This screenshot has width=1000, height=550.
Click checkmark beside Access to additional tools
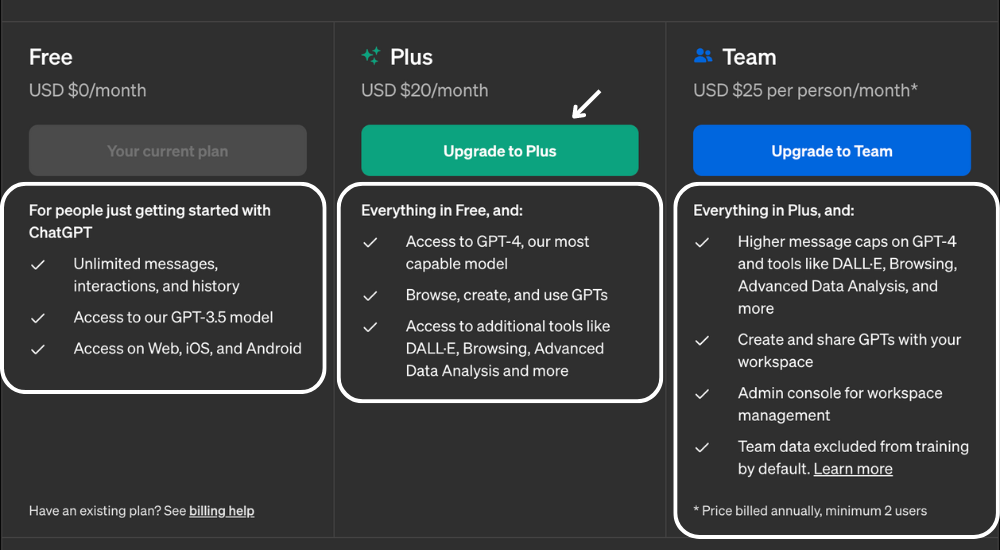[371, 327]
